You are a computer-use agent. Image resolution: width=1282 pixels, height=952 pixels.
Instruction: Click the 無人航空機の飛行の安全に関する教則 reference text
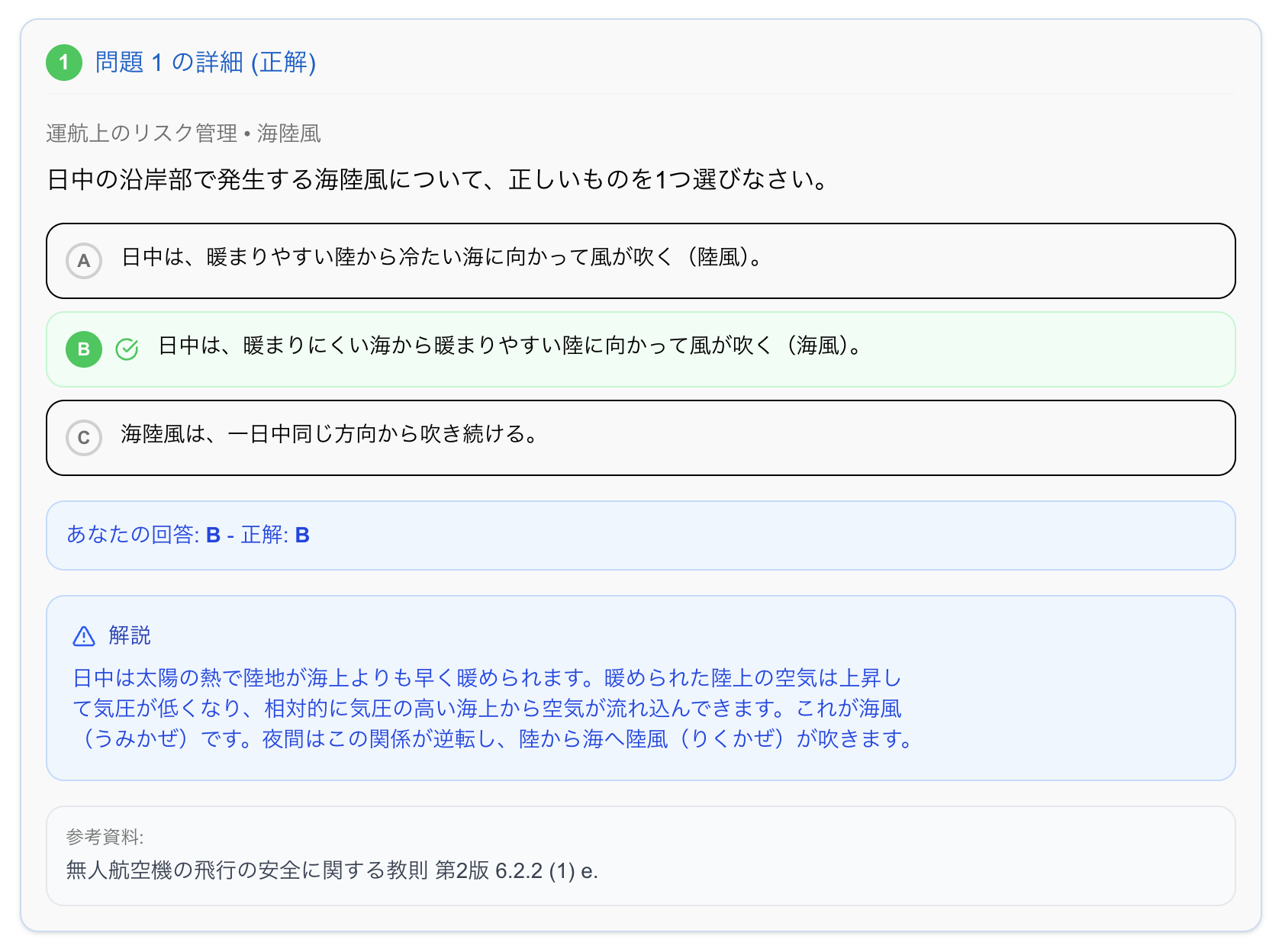332,870
